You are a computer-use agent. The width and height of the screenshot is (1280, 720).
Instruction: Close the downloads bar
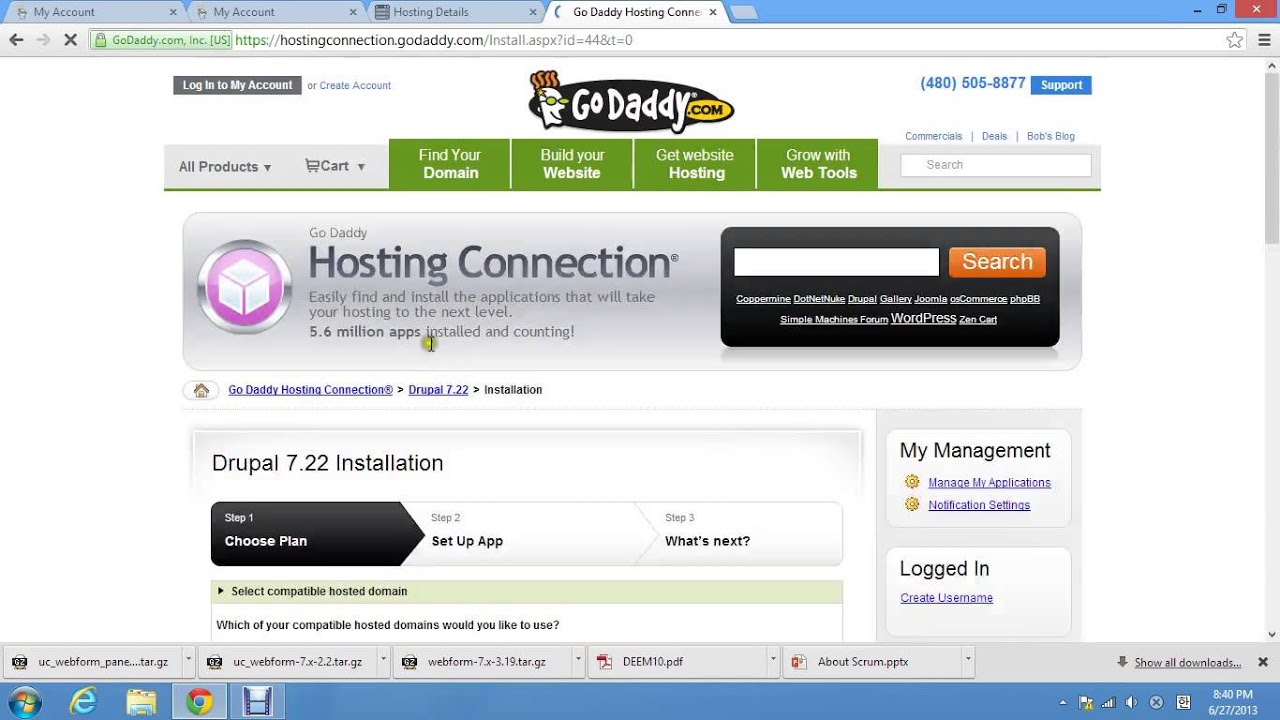[x=1262, y=662]
